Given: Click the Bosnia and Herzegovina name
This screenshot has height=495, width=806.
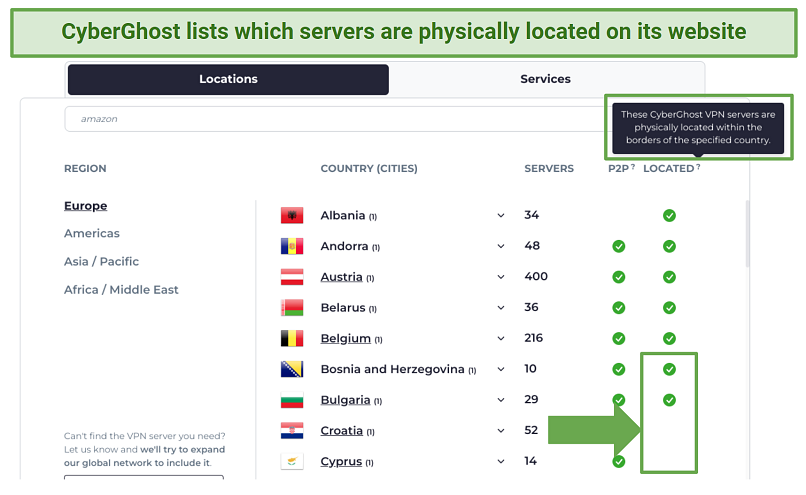Looking at the screenshot, I should point(392,369).
